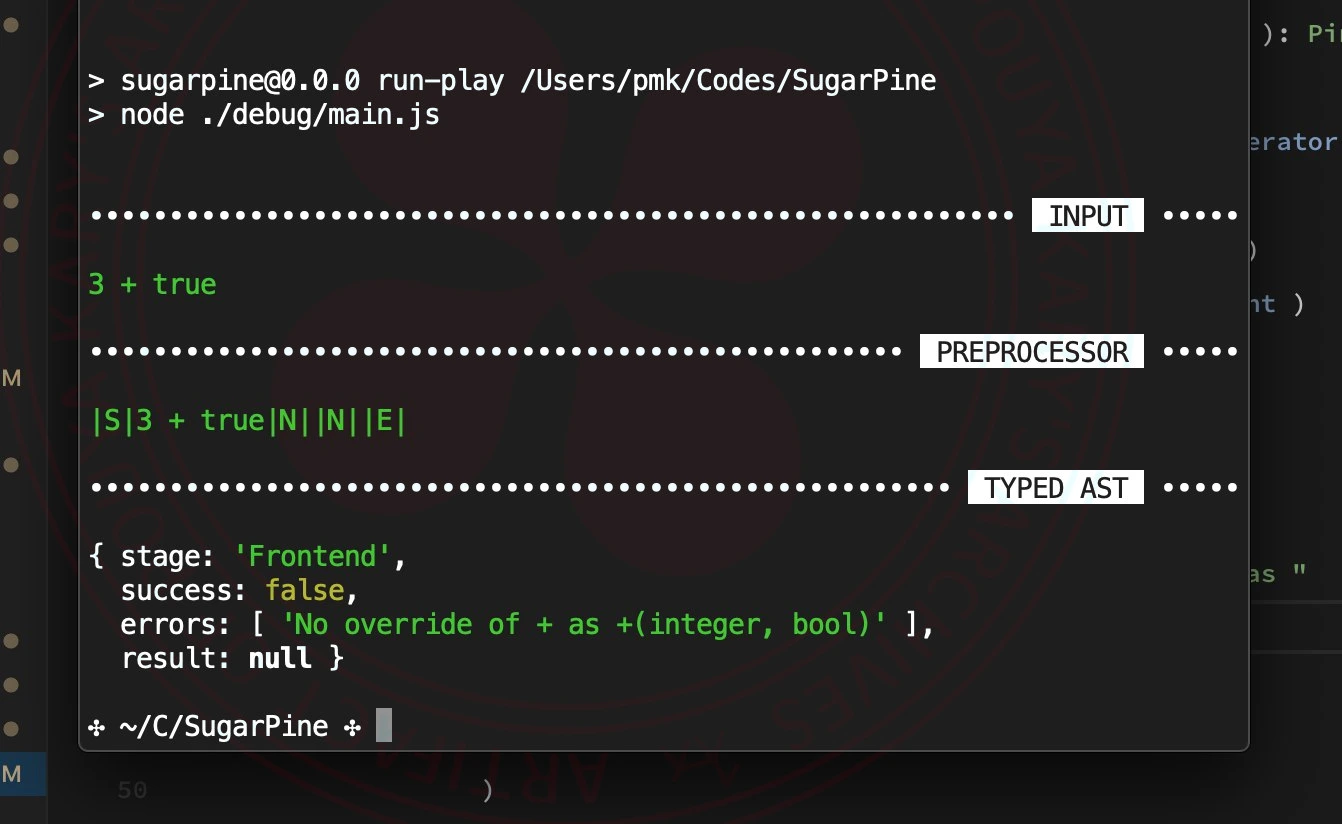Click the dot marker just above the upper M badge
Image resolution: width=1342 pixels, height=824 pixels.
pos(12,243)
